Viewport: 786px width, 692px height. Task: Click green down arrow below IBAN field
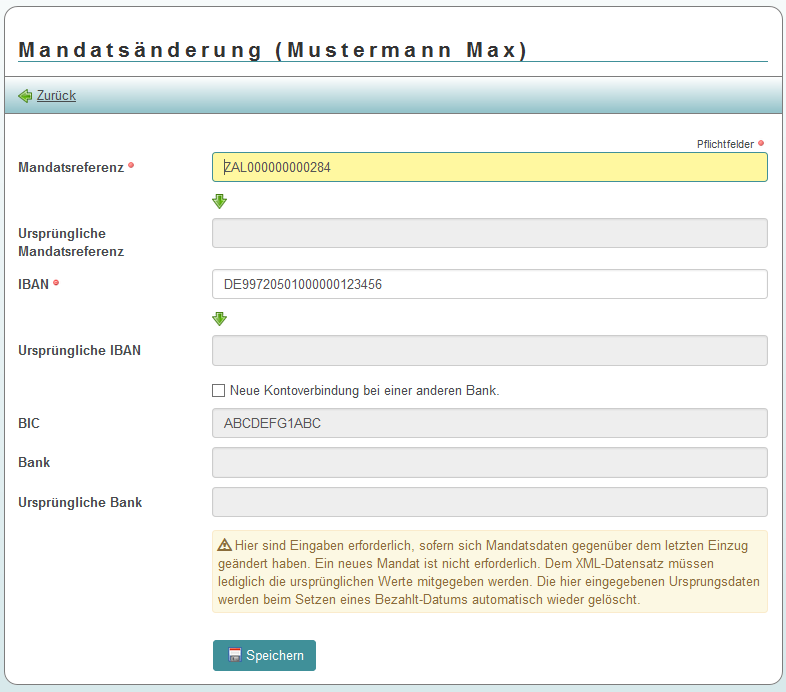pos(220,319)
